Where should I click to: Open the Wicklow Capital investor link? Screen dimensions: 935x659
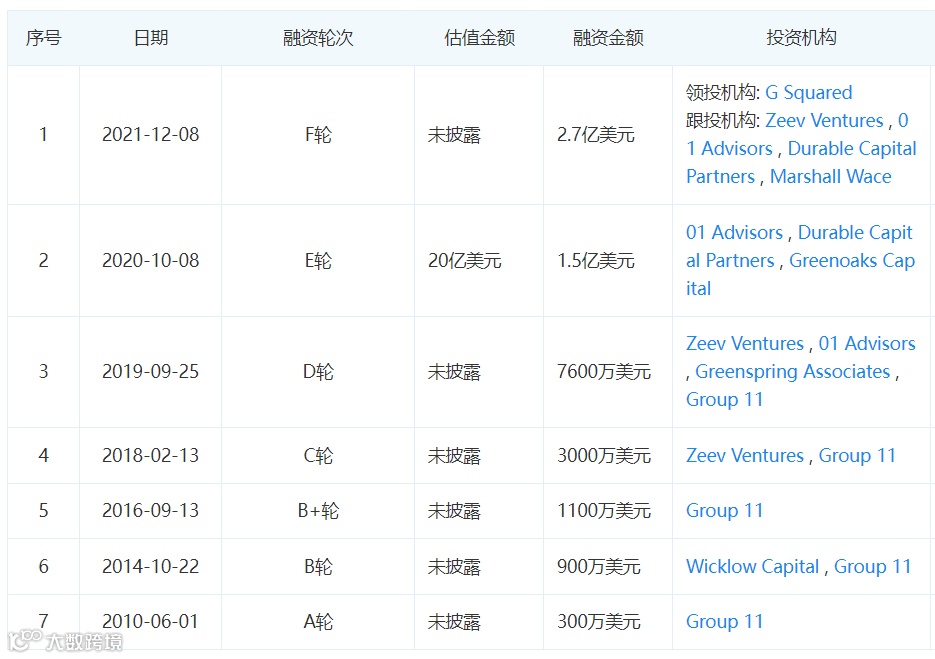pyautogui.click(x=753, y=567)
